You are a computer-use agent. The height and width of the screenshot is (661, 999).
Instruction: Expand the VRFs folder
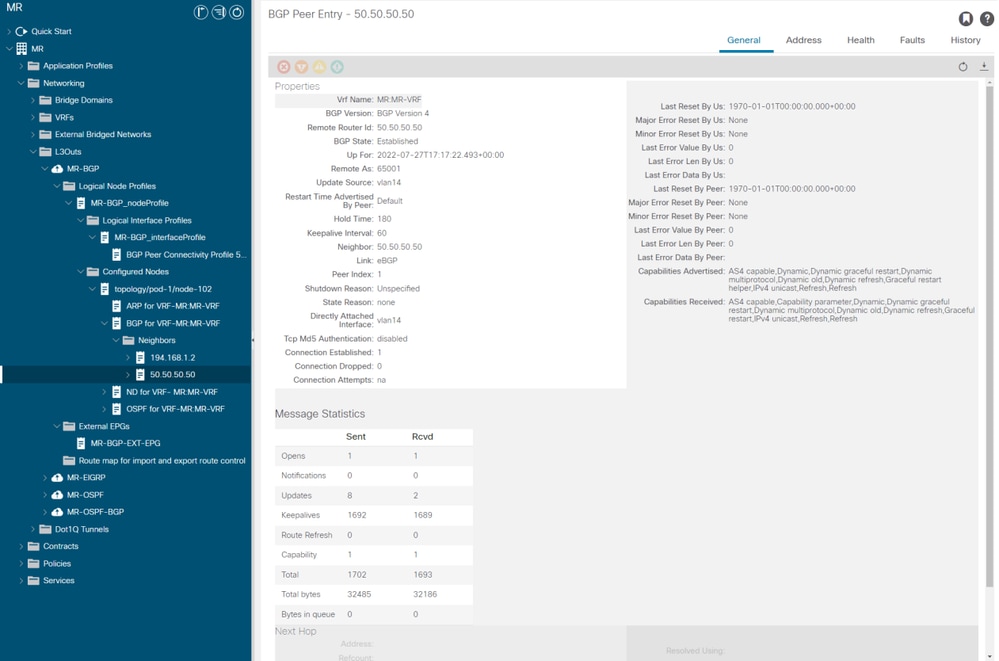[33, 117]
